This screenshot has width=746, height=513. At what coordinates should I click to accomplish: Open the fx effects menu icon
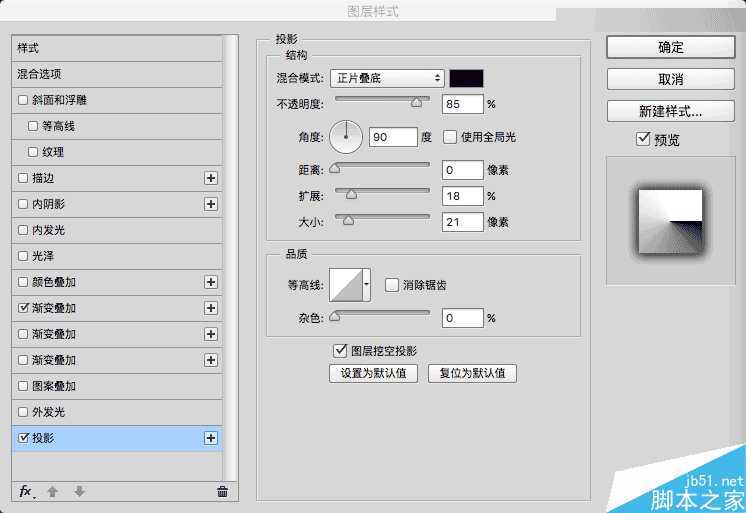(26, 491)
